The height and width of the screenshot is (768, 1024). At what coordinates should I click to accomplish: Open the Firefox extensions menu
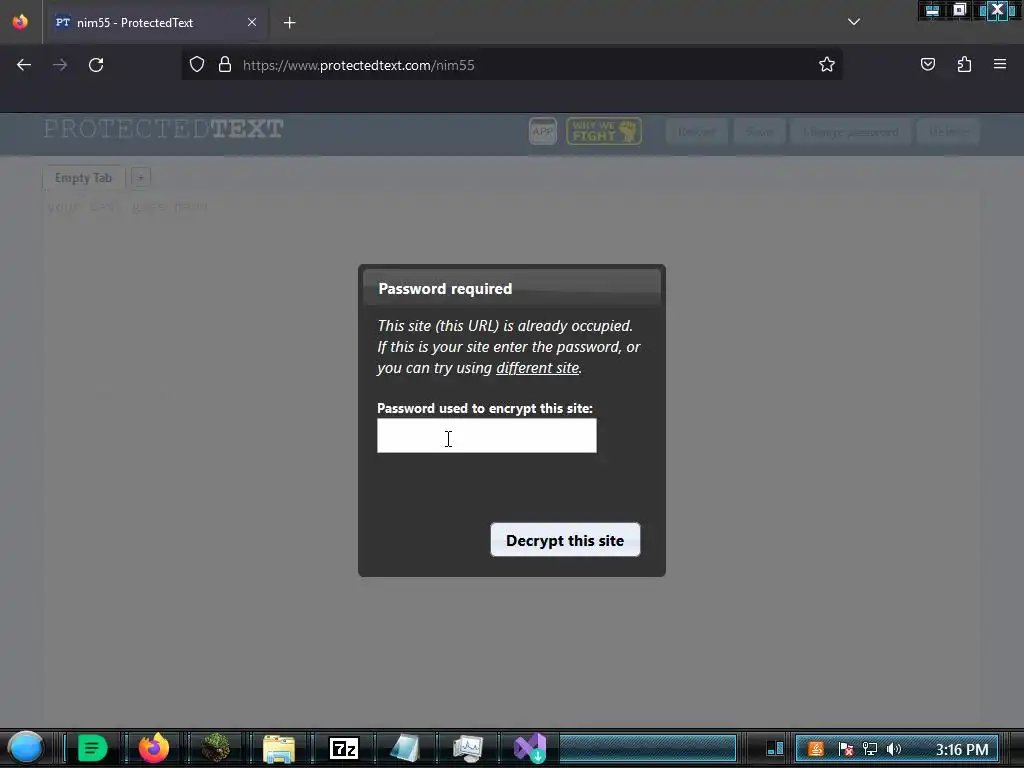(964, 65)
